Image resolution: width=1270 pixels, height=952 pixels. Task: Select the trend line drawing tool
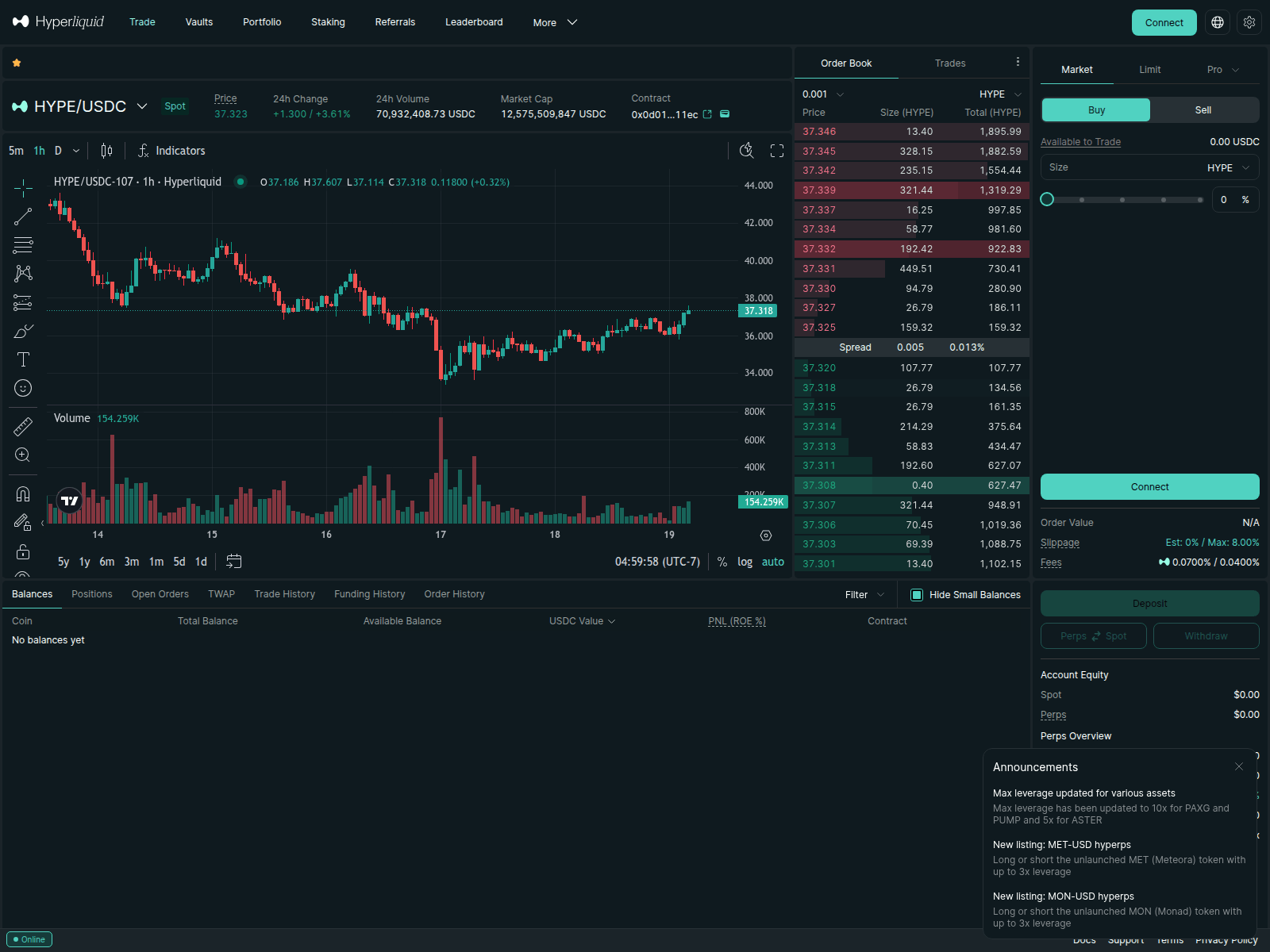tap(23, 217)
